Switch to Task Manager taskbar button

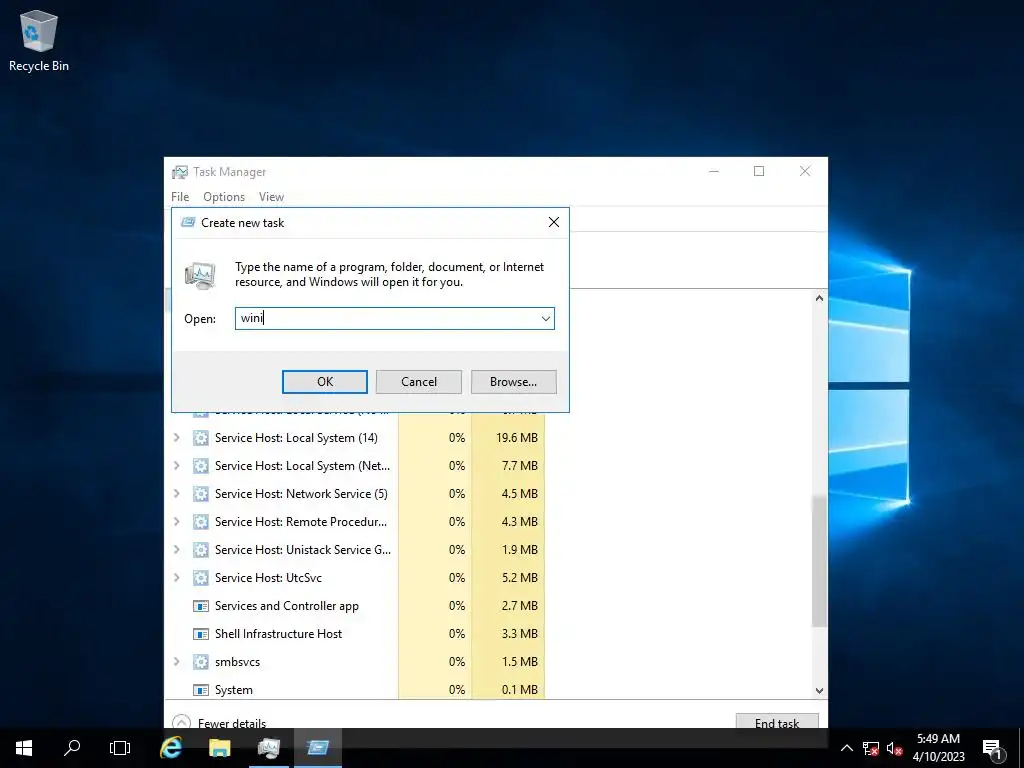tap(268, 748)
